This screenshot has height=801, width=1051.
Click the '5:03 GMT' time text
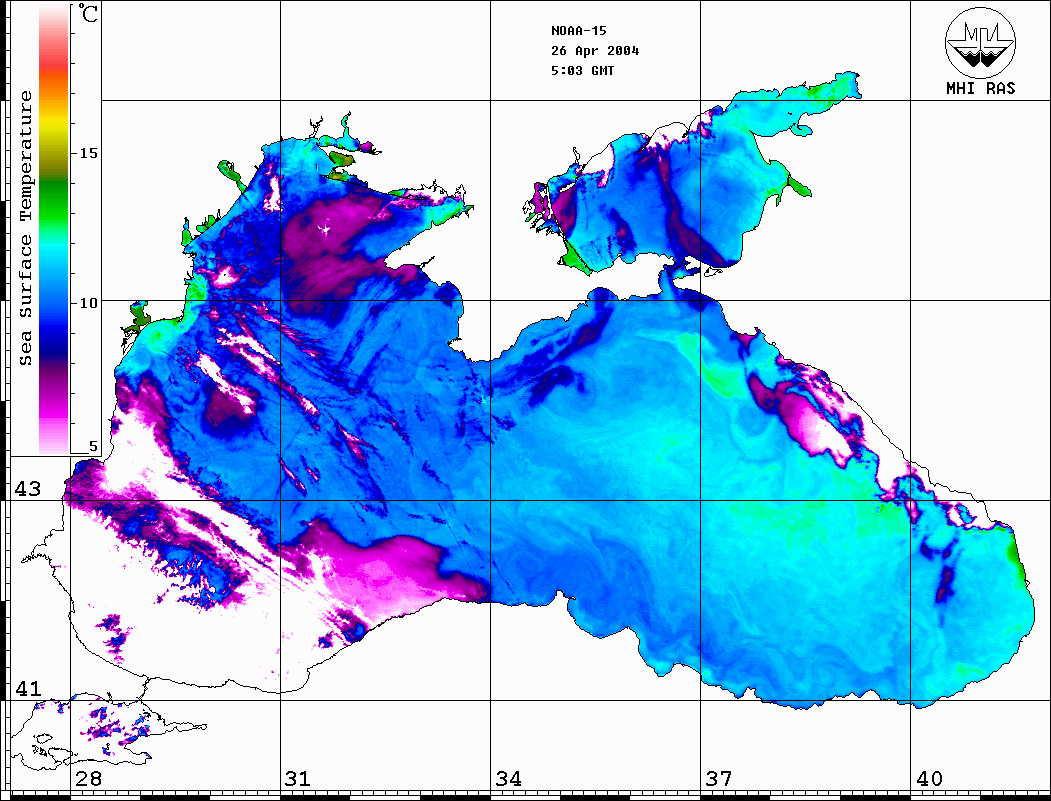(x=582, y=70)
